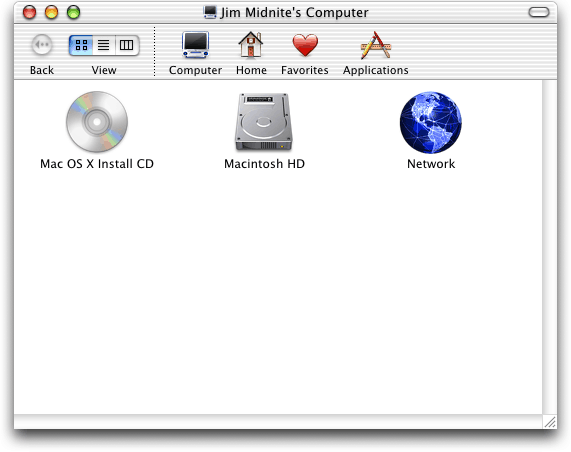Click the Computer label in toolbar
The image size is (571, 452).
(x=196, y=70)
